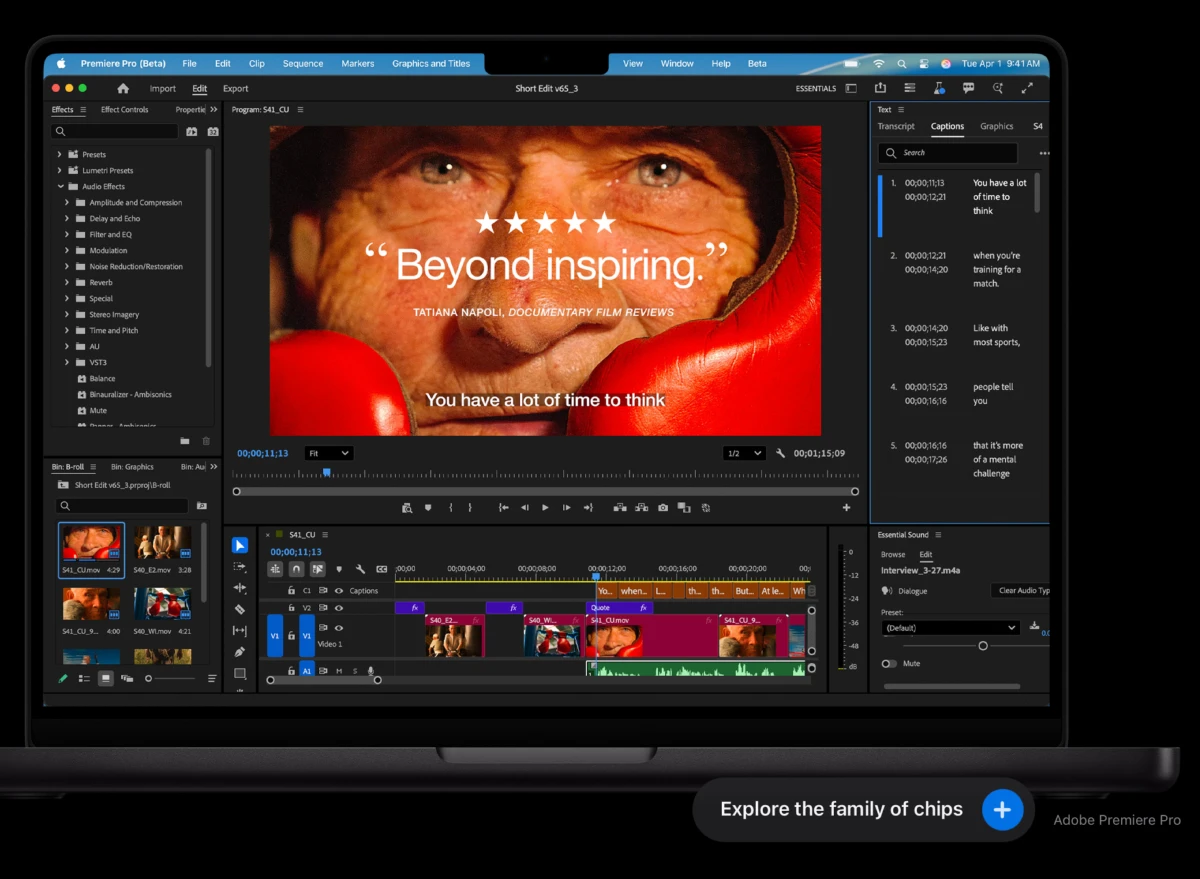Click the New Bin folder icon in Effects panel

[x=185, y=441]
